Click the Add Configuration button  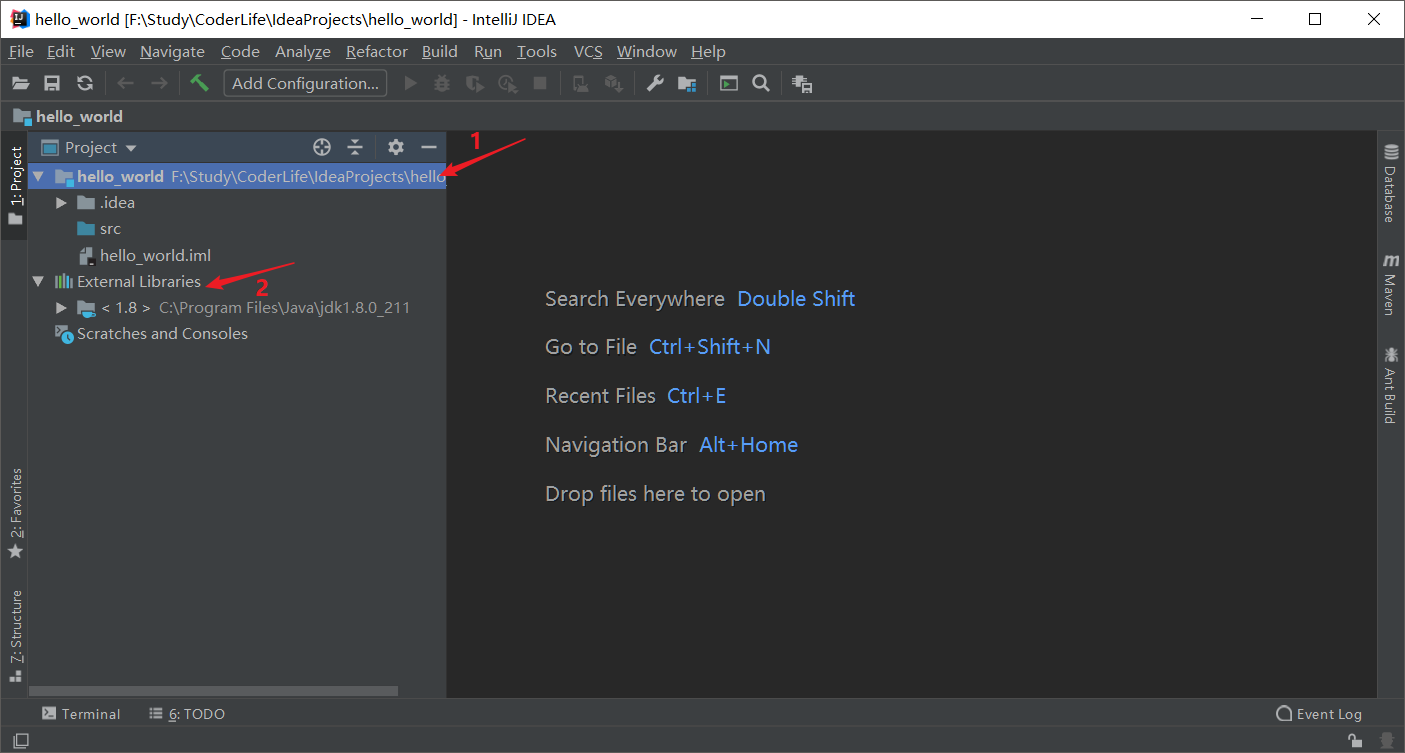[305, 84]
